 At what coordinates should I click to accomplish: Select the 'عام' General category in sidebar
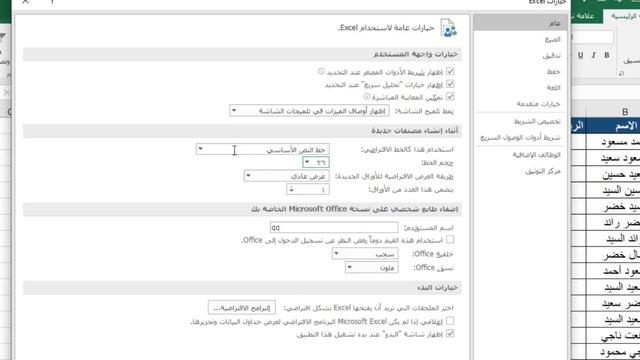pos(520,23)
